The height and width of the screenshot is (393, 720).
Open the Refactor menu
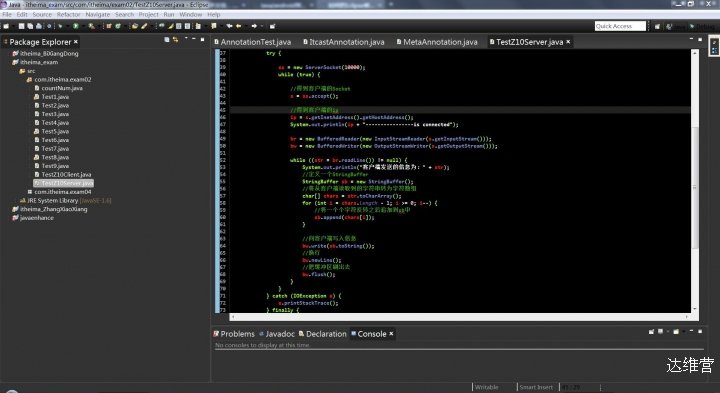[68, 15]
